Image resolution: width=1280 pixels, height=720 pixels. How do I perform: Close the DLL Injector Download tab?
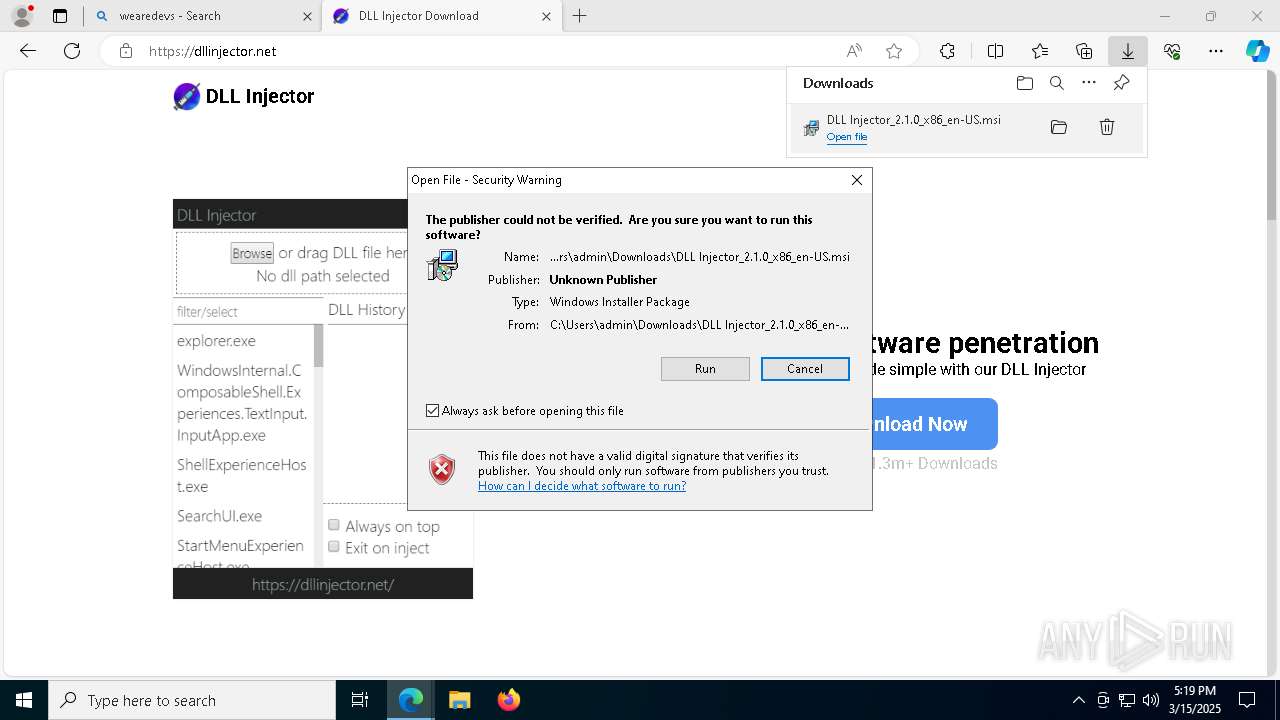pyautogui.click(x=546, y=16)
